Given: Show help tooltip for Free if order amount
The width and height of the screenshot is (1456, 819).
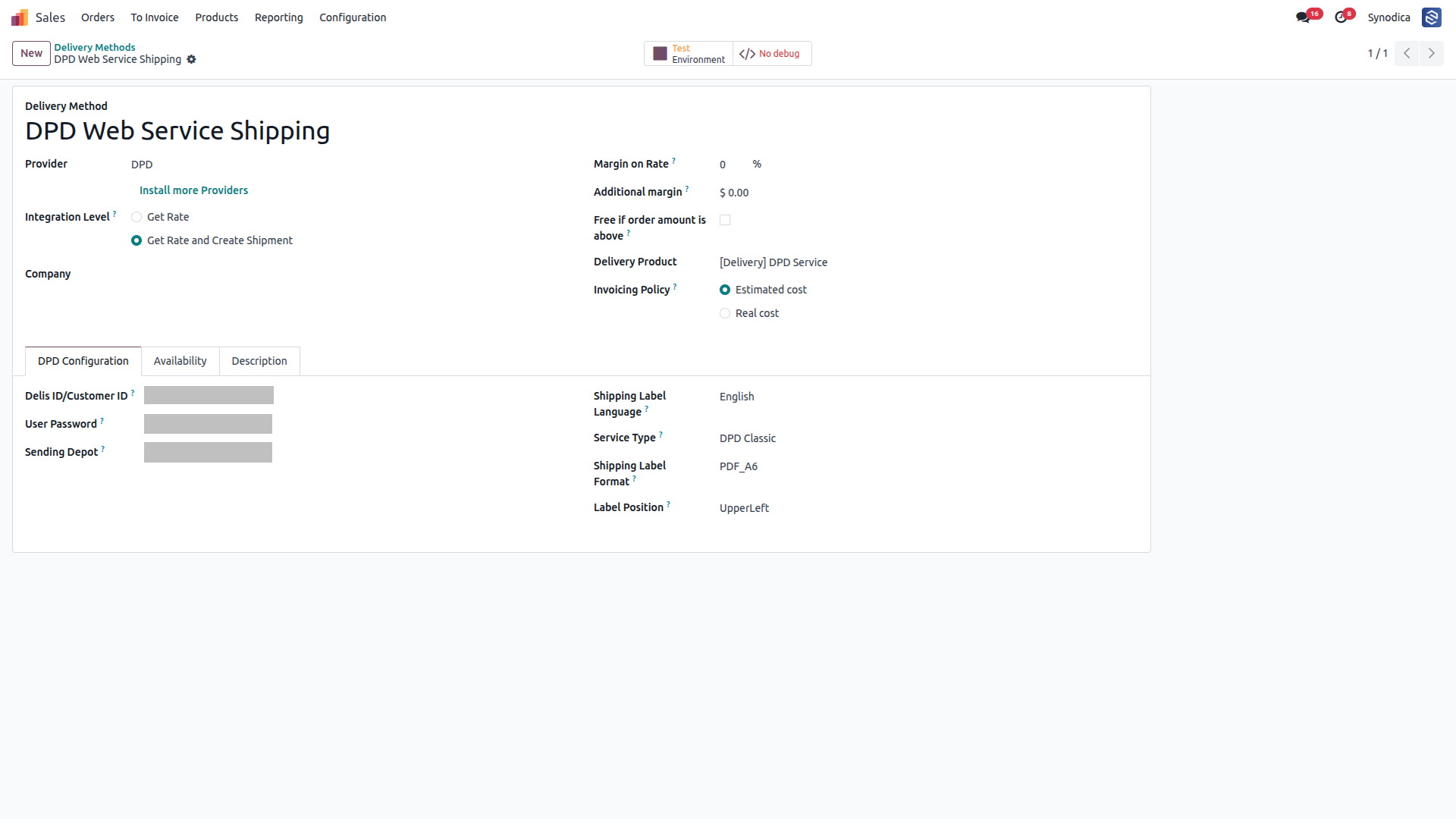Looking at the screenshot, I should [x=628, y=233].
